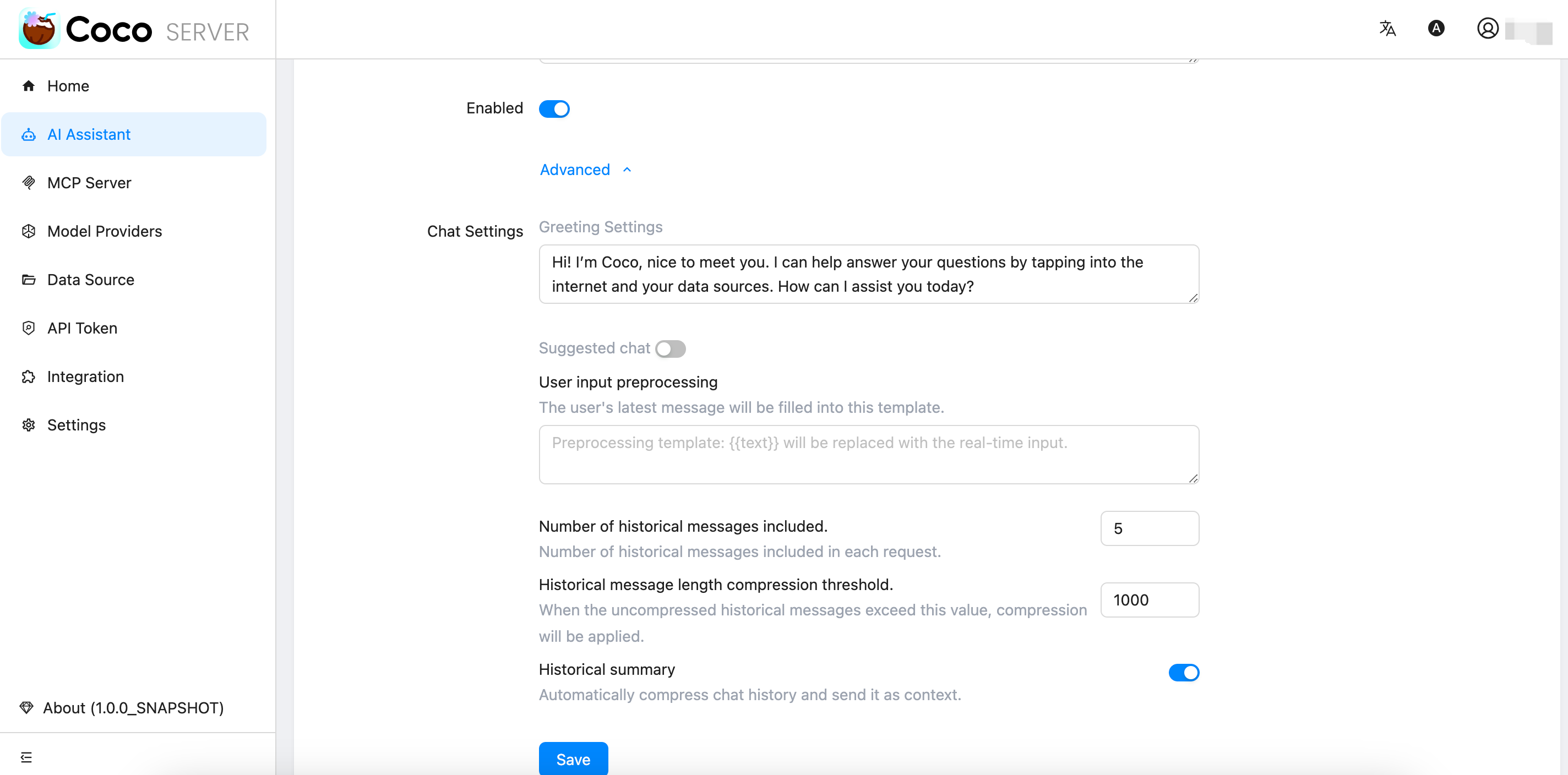1568x775 pixels.
Task: Open the user account avatar menu
Action: coord(1488,29)
